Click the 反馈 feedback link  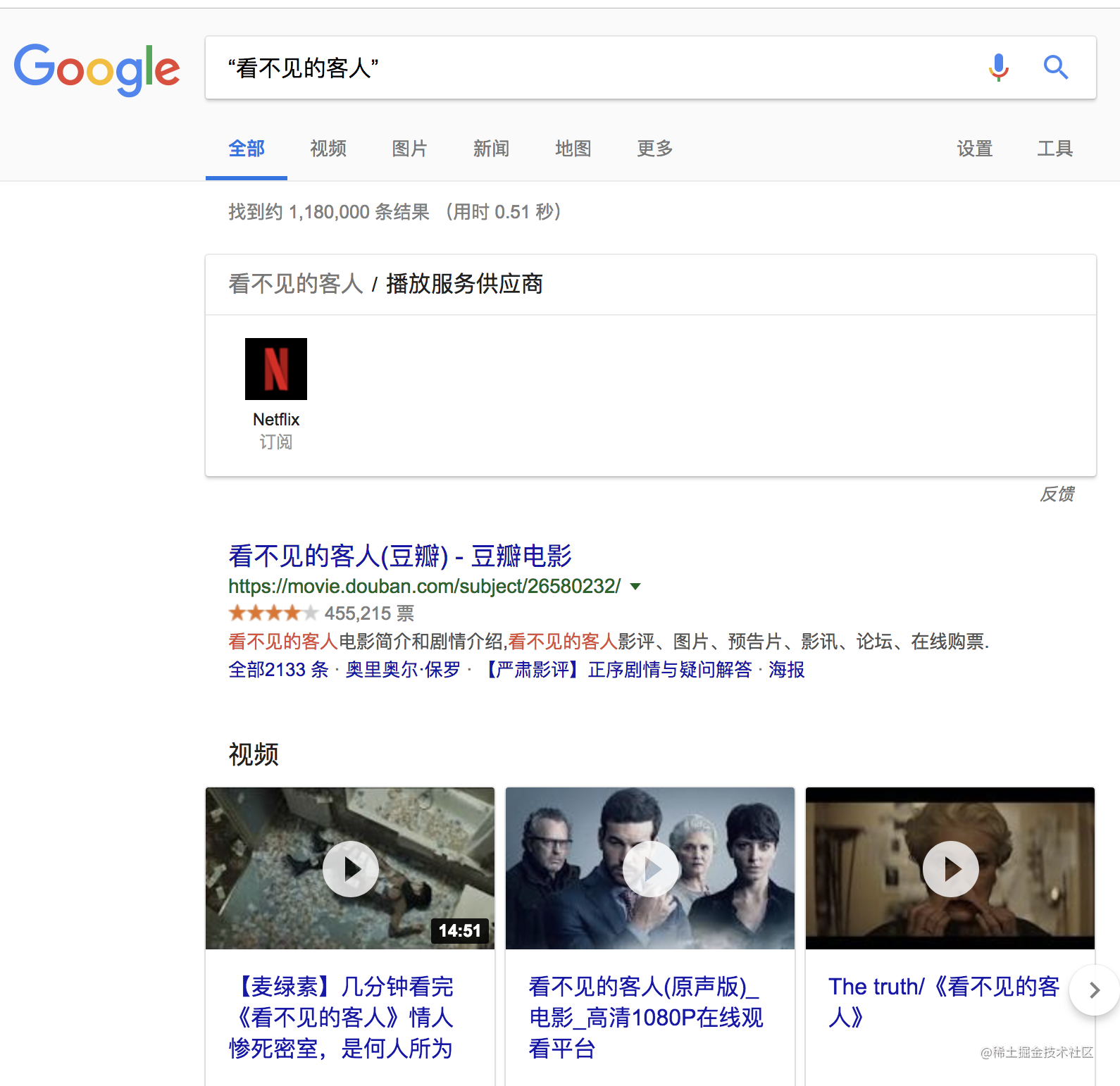pos(1057,494)
